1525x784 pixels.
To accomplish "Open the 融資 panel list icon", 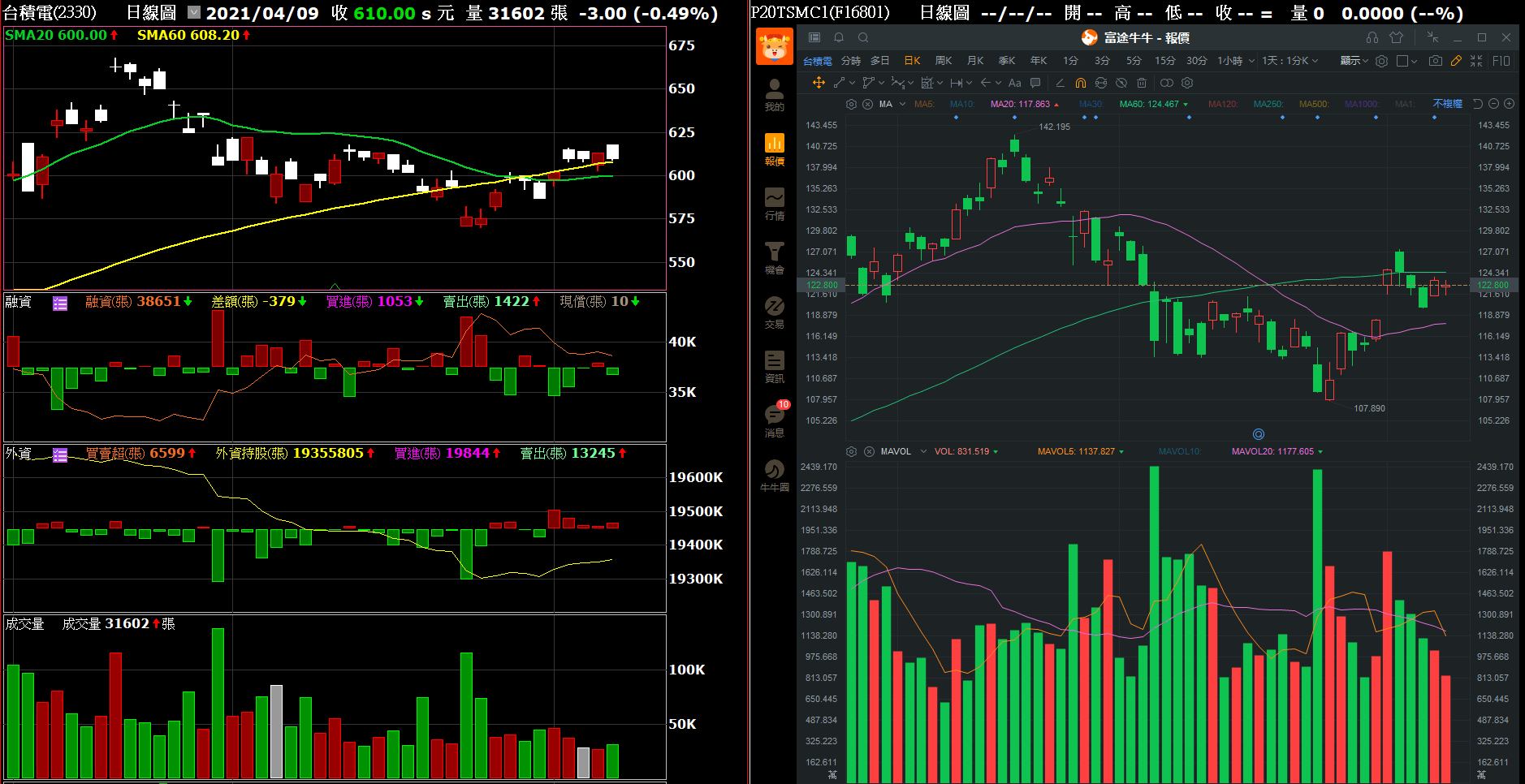I will [60, 303].
